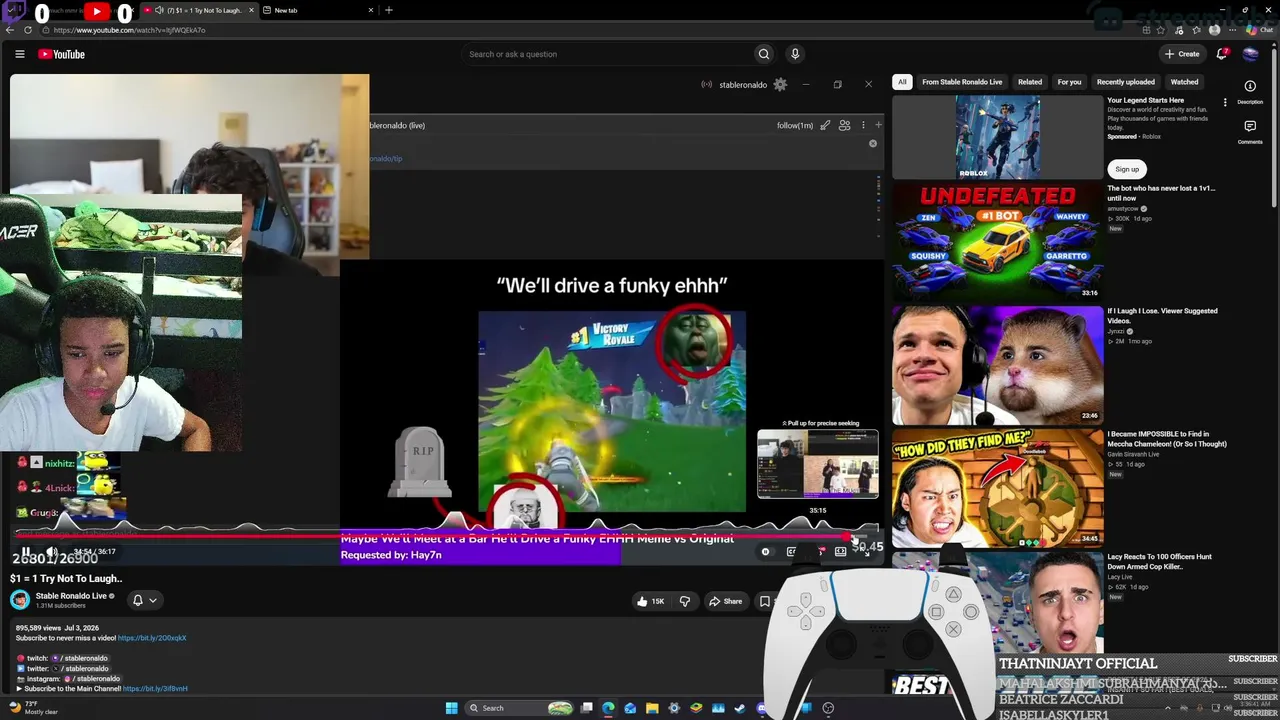1280x720 pixels.
Task: Open the I Became IMPOSSIBLE to Find title
Action: tap(1167, 439)
